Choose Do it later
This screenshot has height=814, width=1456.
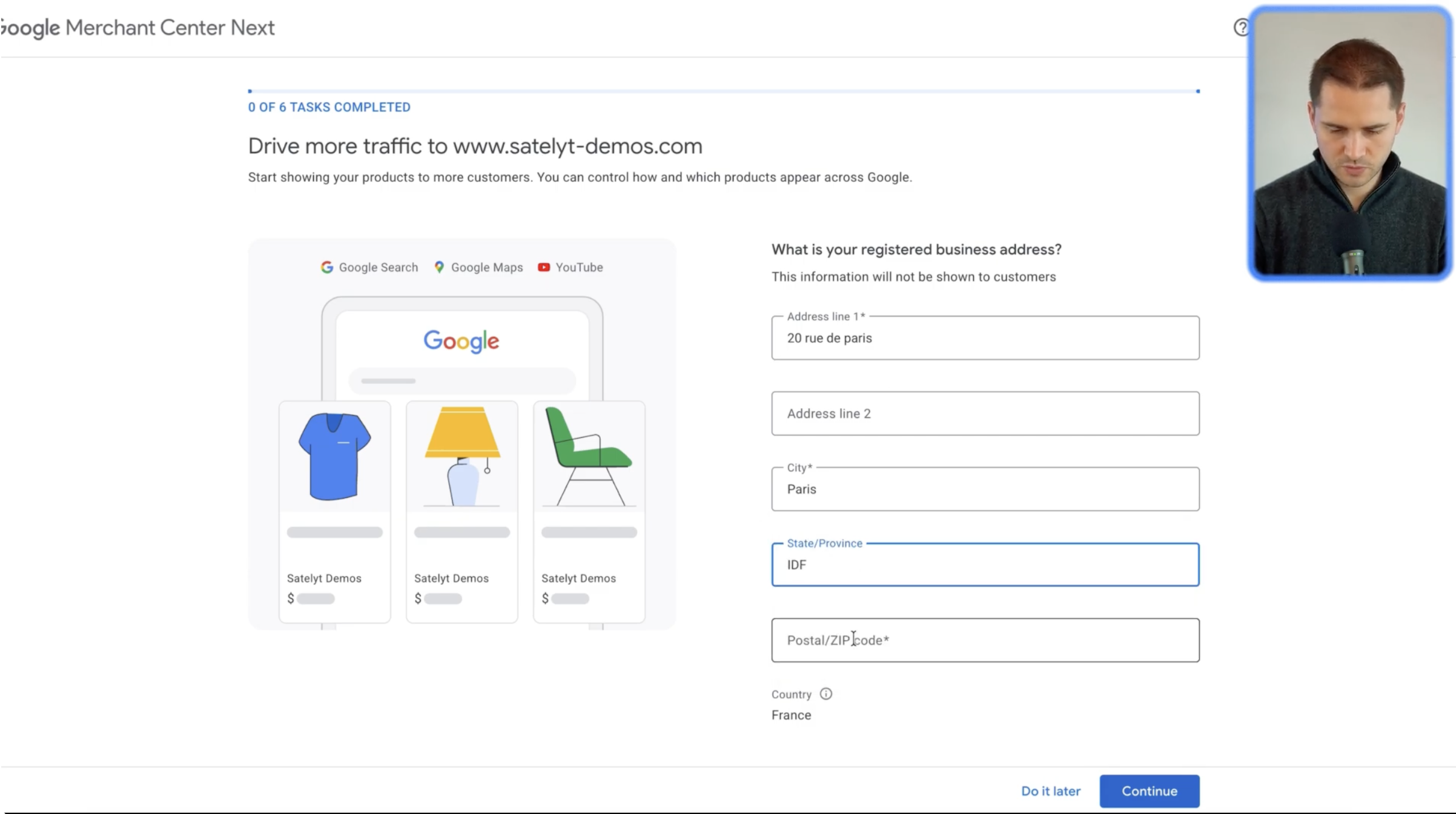tap(1051, 791)
